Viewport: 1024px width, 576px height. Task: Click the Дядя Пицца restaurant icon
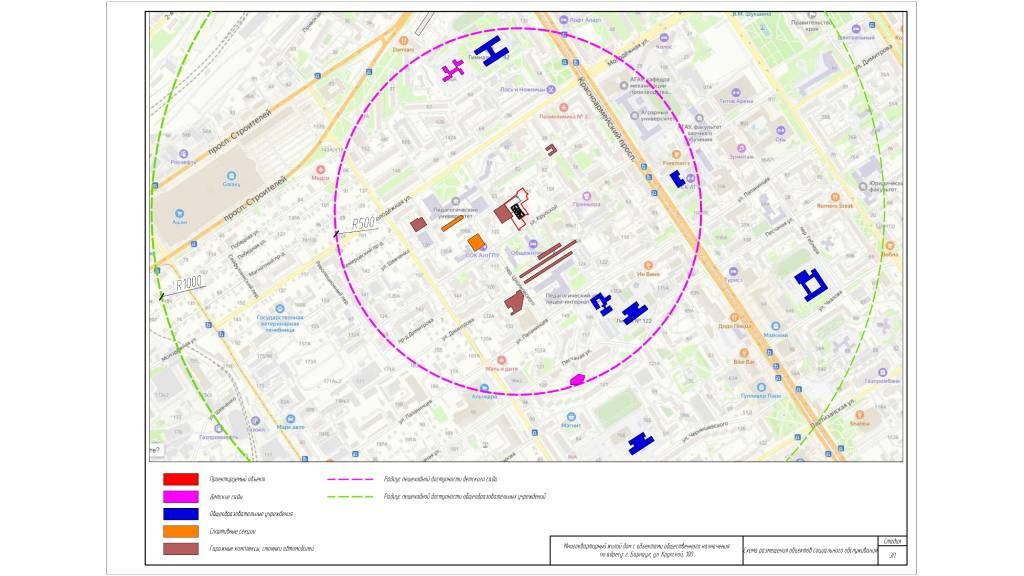pos(734,318)
